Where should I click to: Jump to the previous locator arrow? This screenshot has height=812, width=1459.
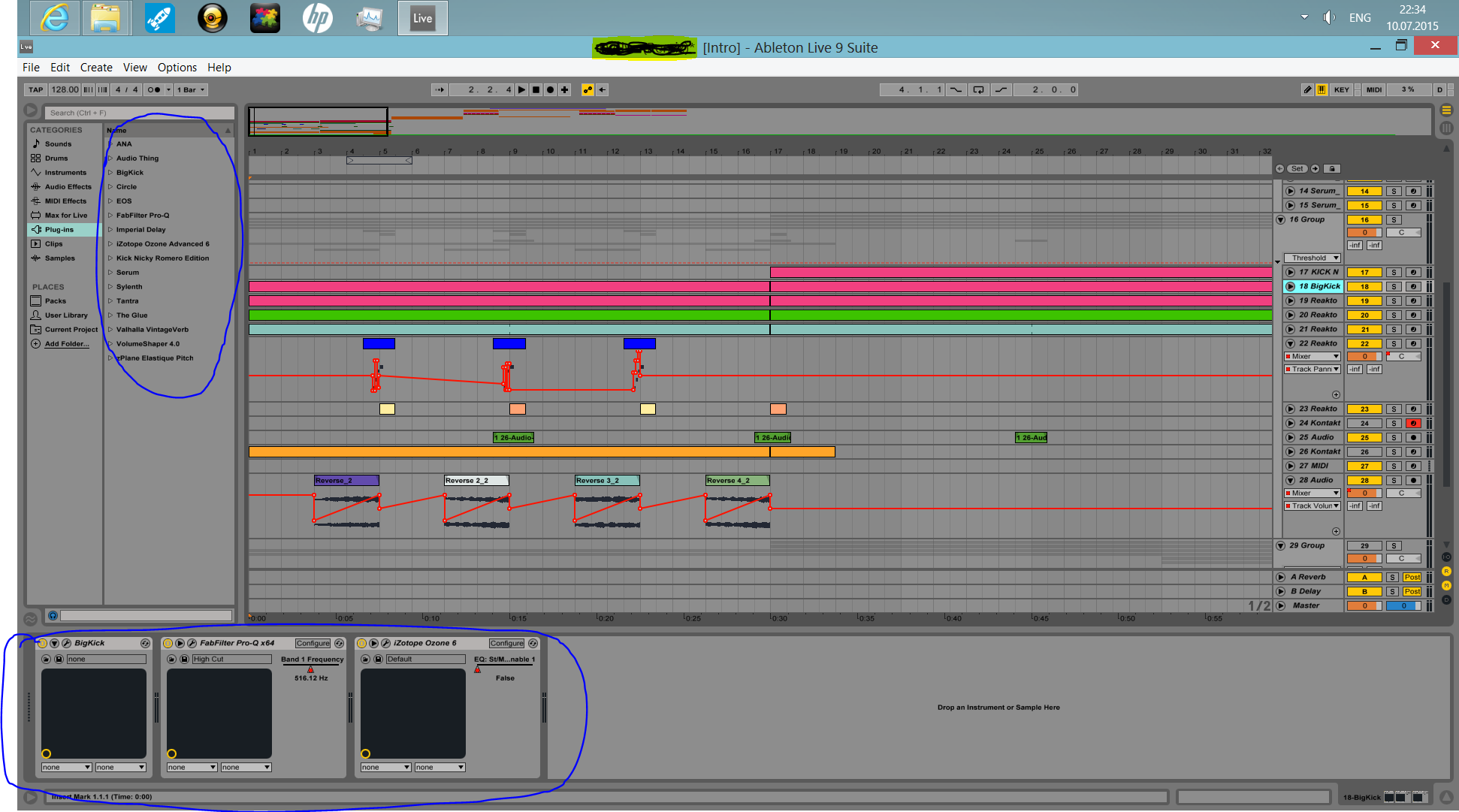pos(1279,168)
